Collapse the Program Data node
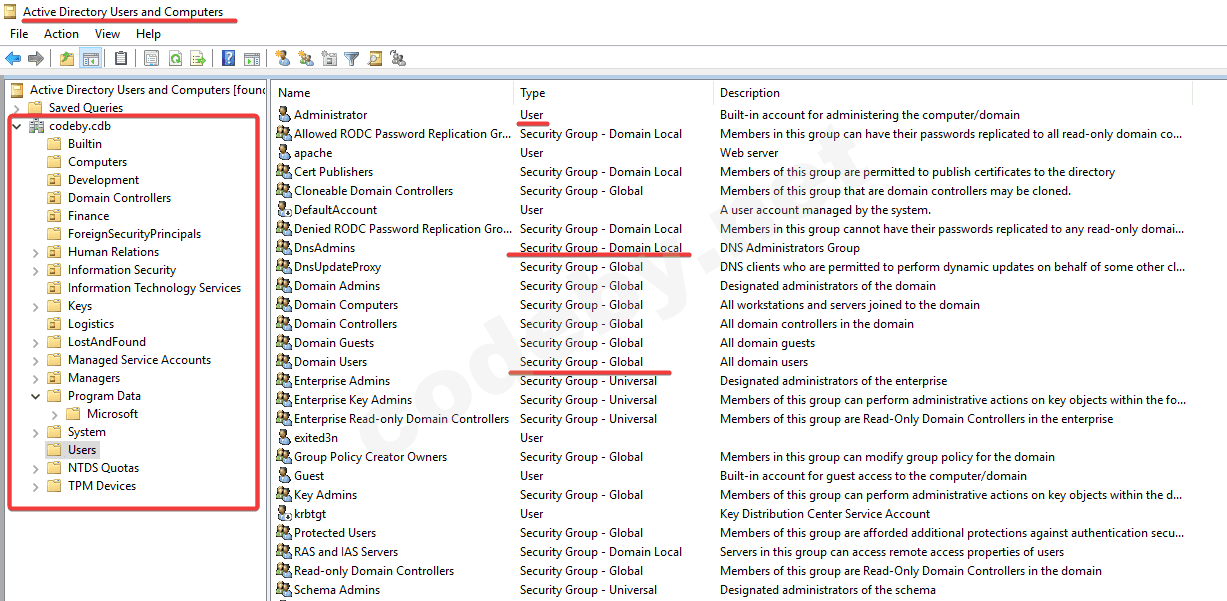Screen dimensions: 1227x601 pos(36,396)
